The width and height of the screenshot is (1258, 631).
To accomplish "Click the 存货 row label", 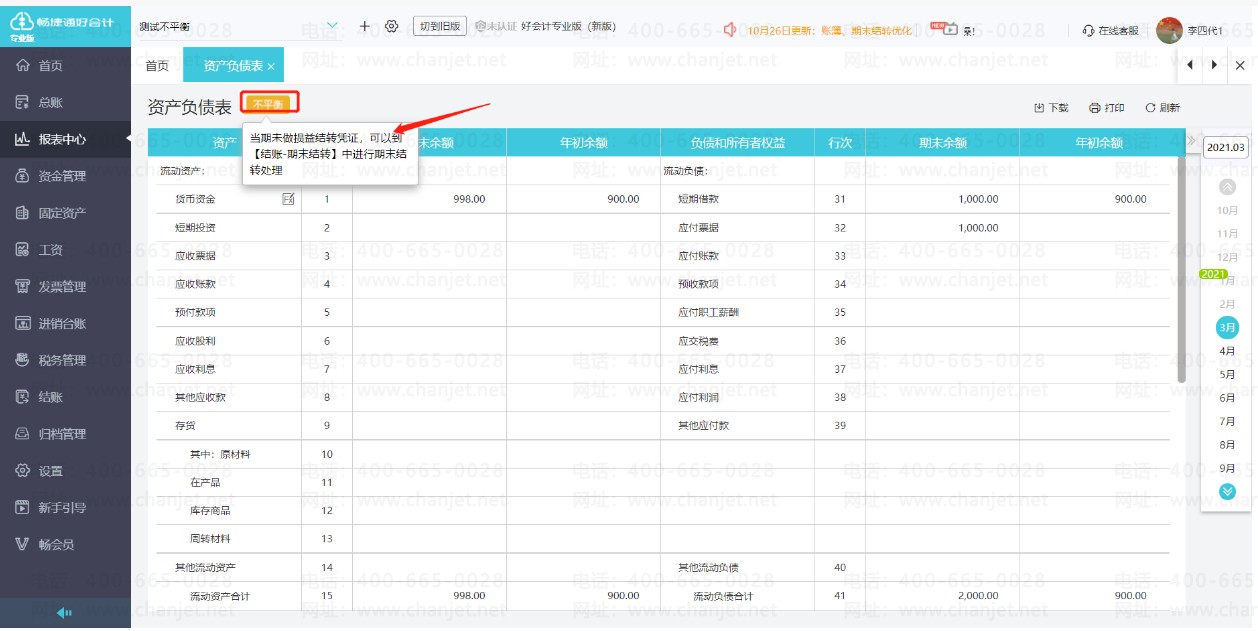I will click(185, 426).
